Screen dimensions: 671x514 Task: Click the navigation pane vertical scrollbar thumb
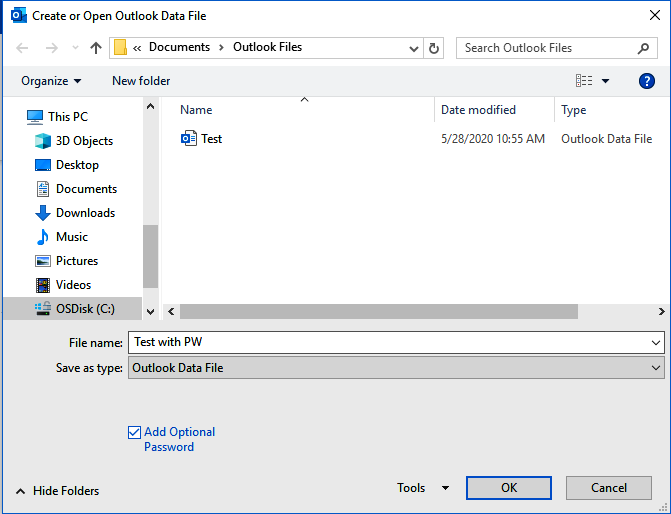tap(150, 257)
